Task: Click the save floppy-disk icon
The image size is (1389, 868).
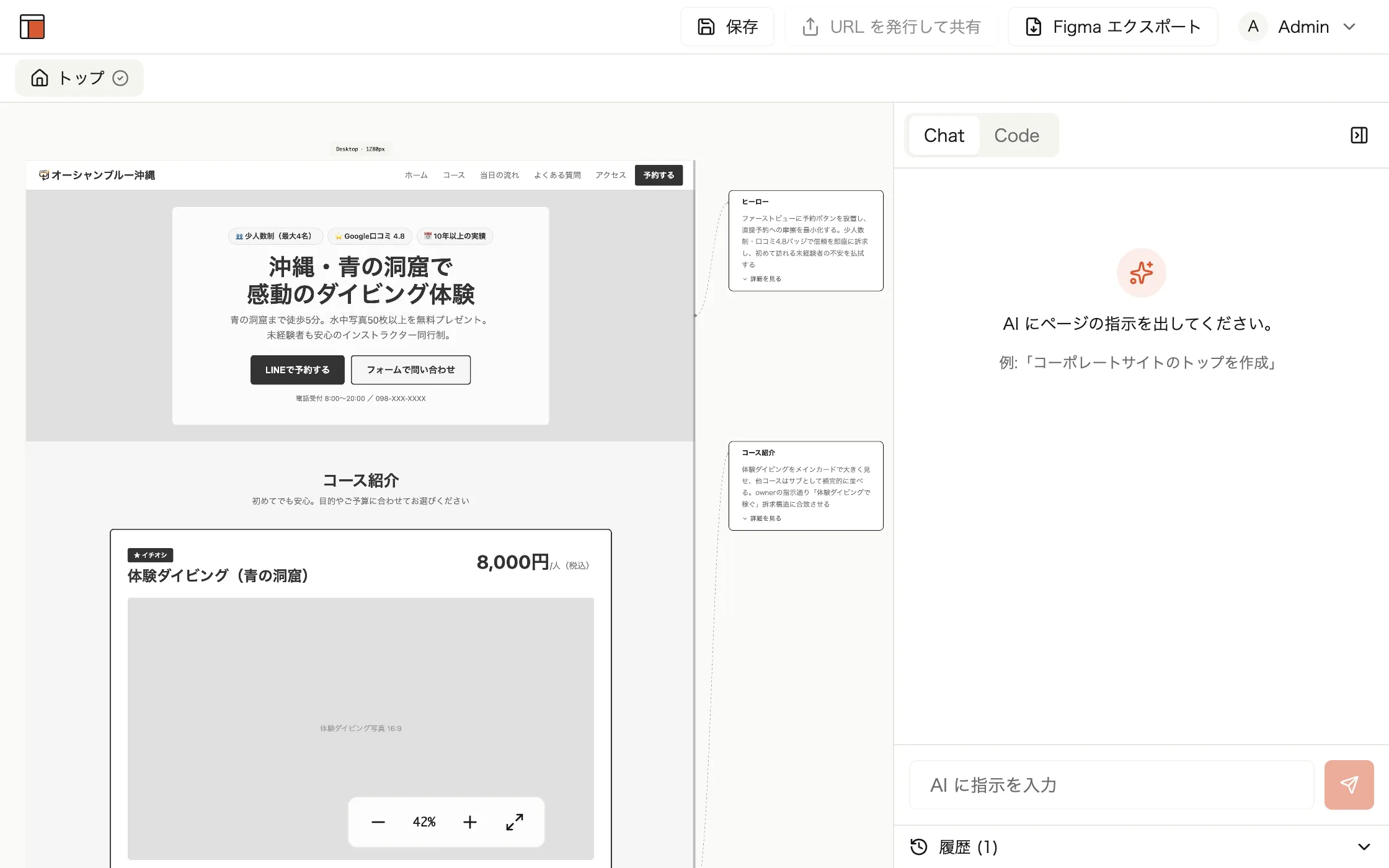Action: click(x=706, y=27)
